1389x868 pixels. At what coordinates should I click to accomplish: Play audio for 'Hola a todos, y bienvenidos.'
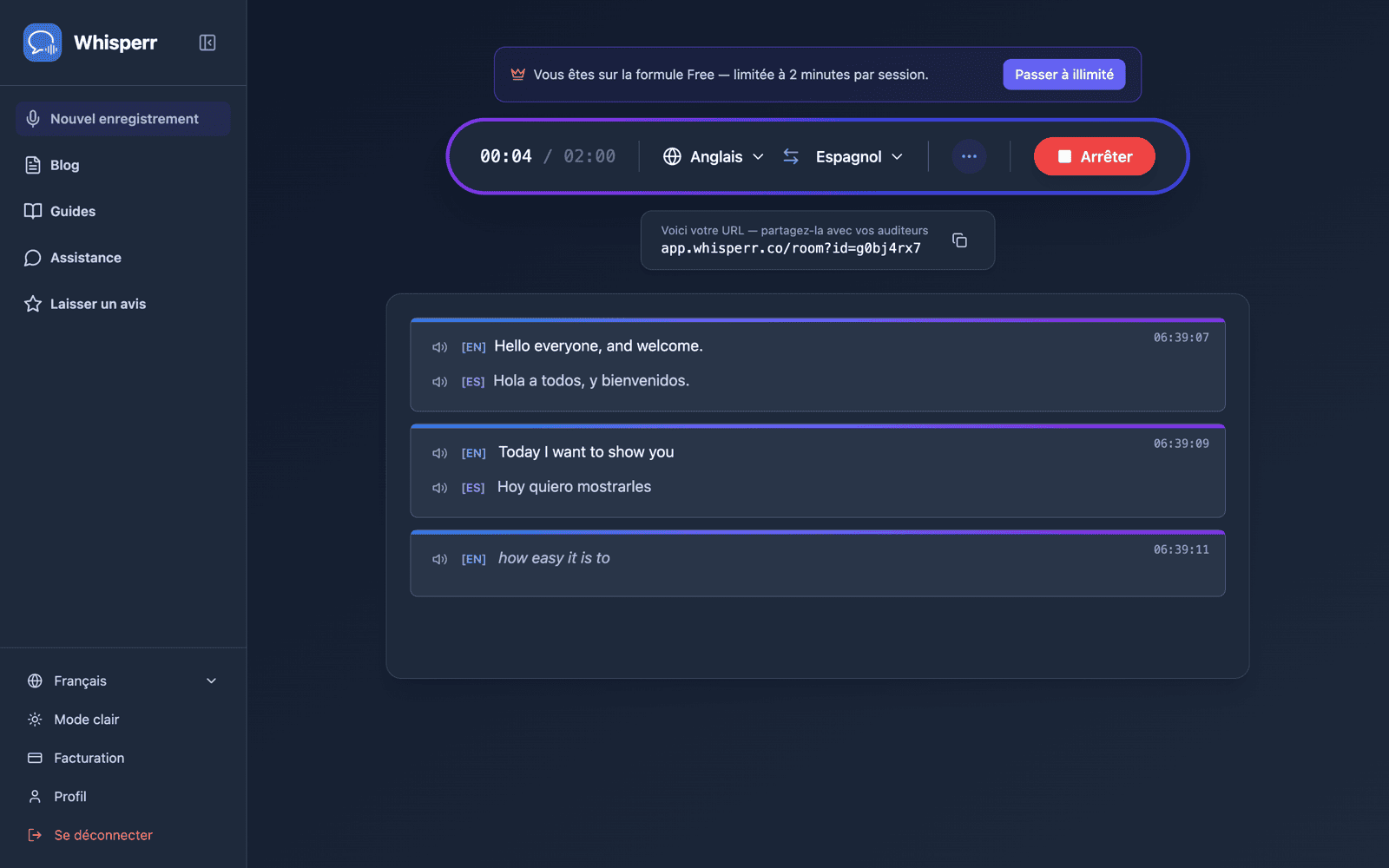(x=440, y=382)
